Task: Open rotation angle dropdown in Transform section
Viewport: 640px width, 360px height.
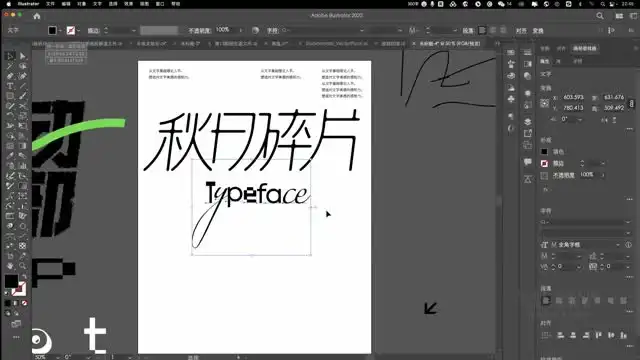Action: [580, 119]
